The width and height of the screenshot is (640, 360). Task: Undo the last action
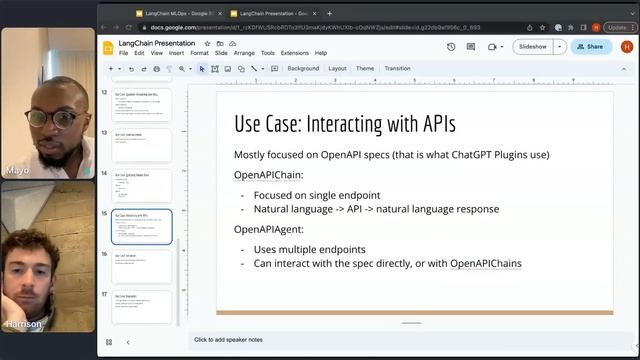coord(131,69)
